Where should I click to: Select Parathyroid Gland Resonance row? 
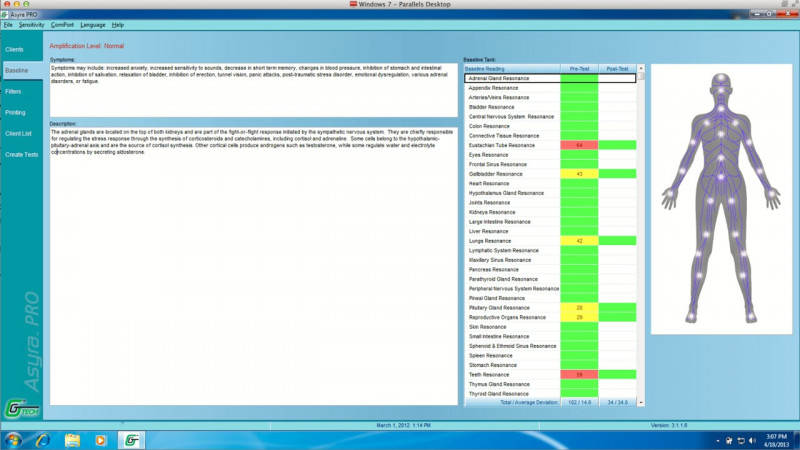click(550, 279)
